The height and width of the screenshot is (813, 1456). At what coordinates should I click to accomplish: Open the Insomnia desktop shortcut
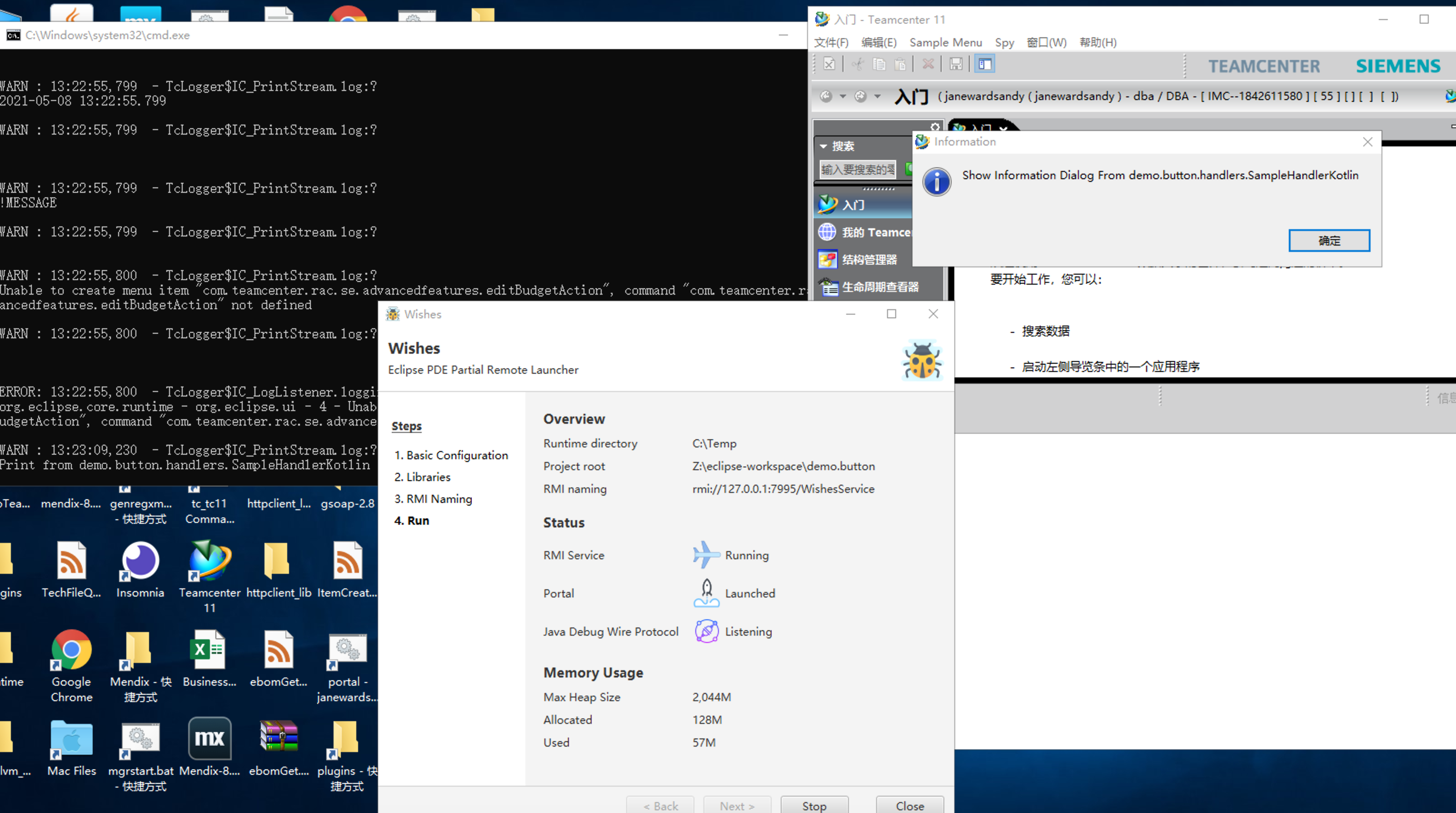140,570
